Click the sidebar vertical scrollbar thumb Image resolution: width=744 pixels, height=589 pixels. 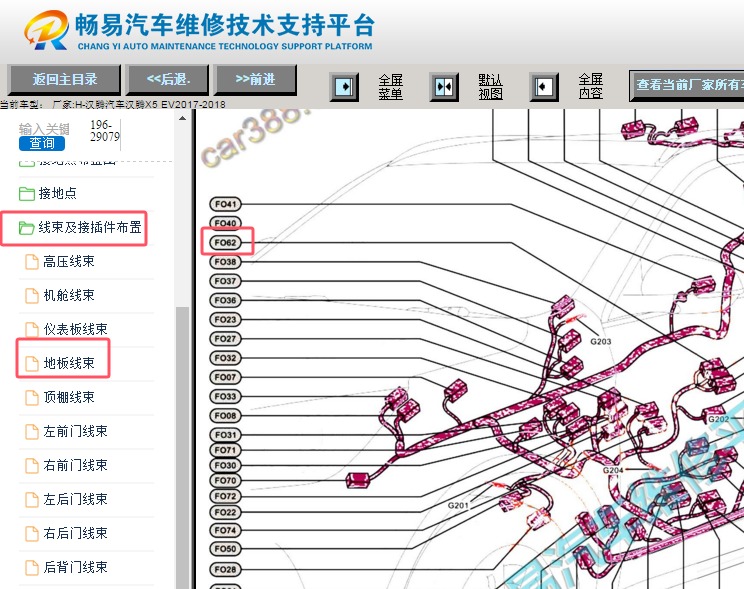pos(183,448)
